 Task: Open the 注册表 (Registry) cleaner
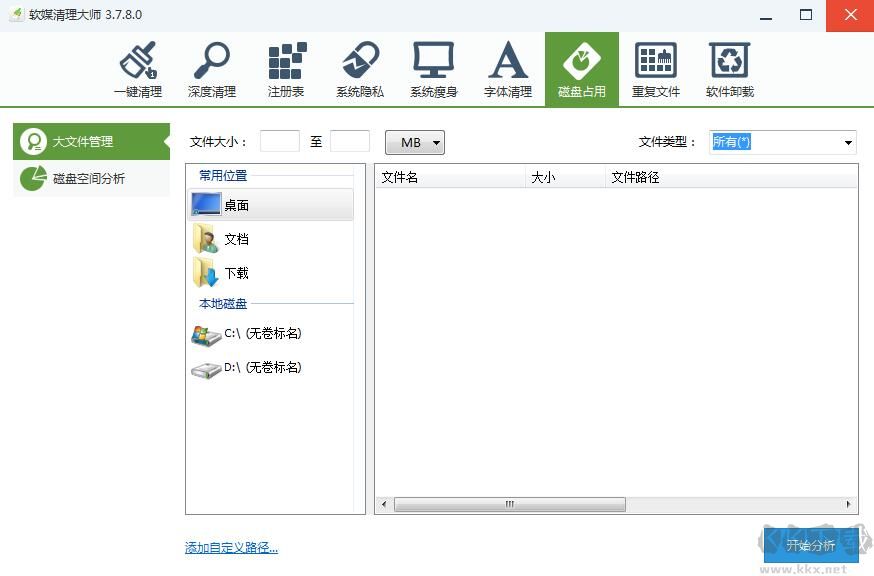tap(286, 68)
